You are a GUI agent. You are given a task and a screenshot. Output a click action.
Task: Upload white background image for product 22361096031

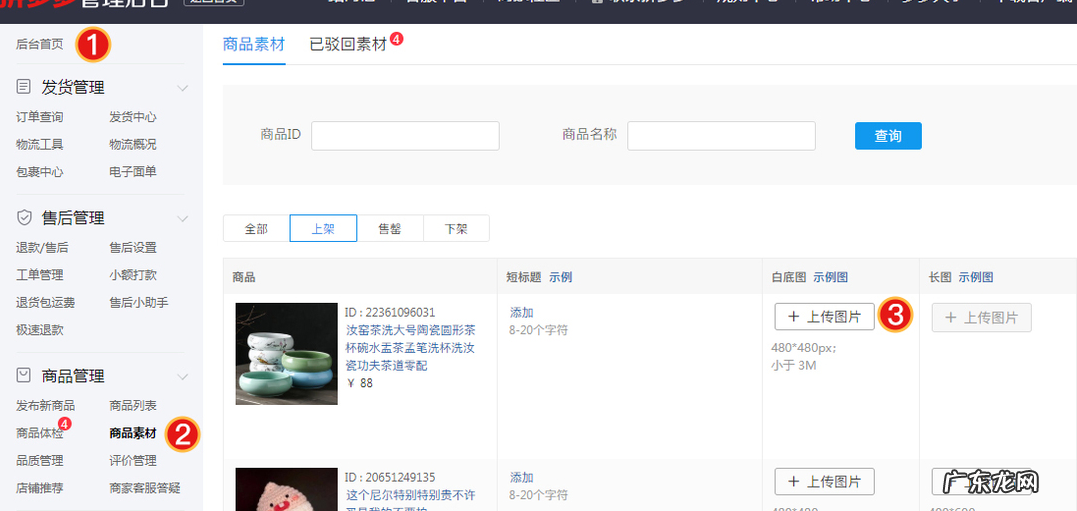pos(824,317)
